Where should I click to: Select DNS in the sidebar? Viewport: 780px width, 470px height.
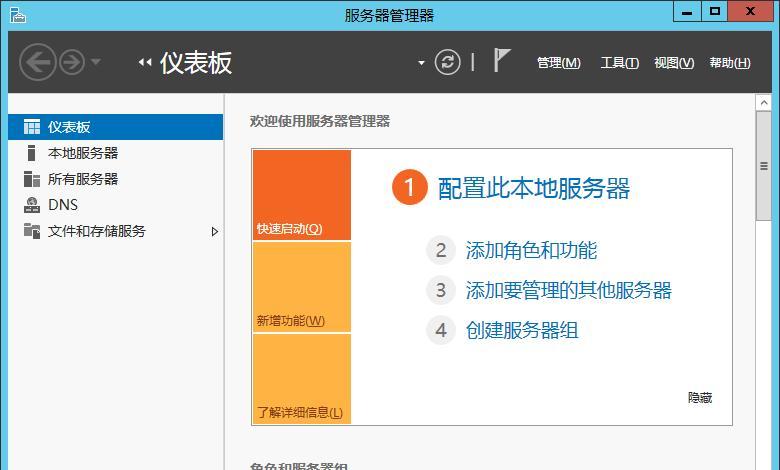click(115, 204)
